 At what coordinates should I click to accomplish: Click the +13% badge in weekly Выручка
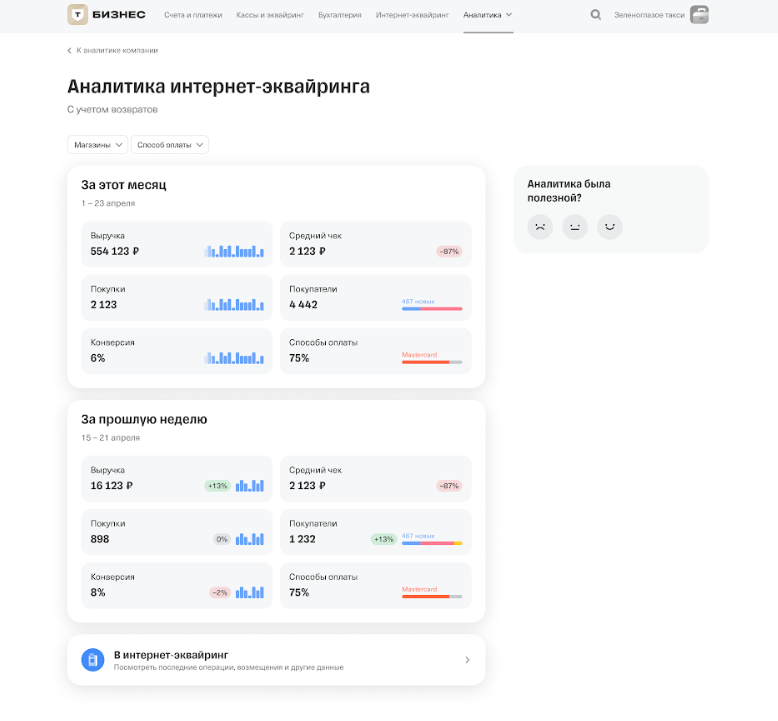click(x=217, y=486)
